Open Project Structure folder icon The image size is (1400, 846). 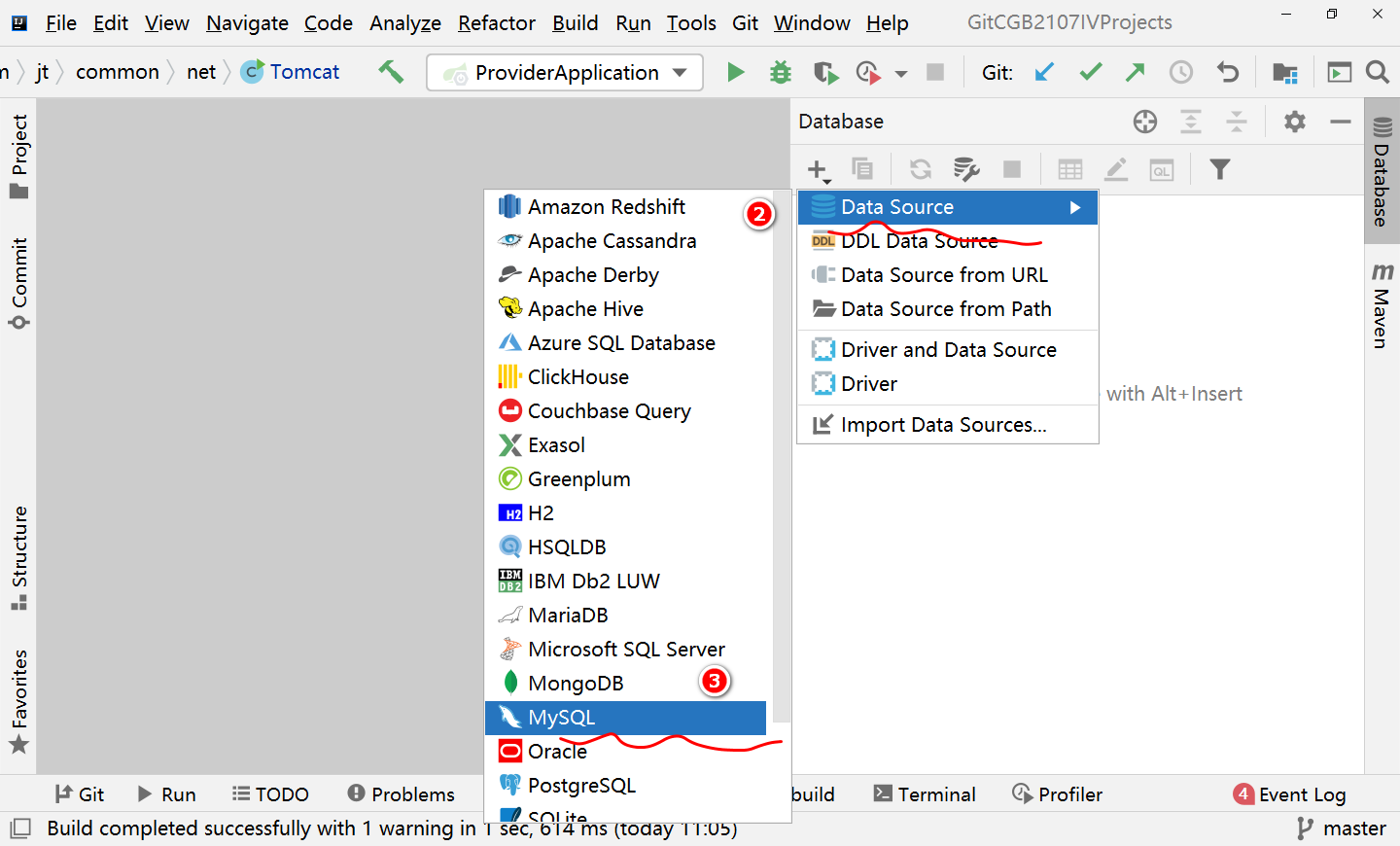coord(1284,72)
